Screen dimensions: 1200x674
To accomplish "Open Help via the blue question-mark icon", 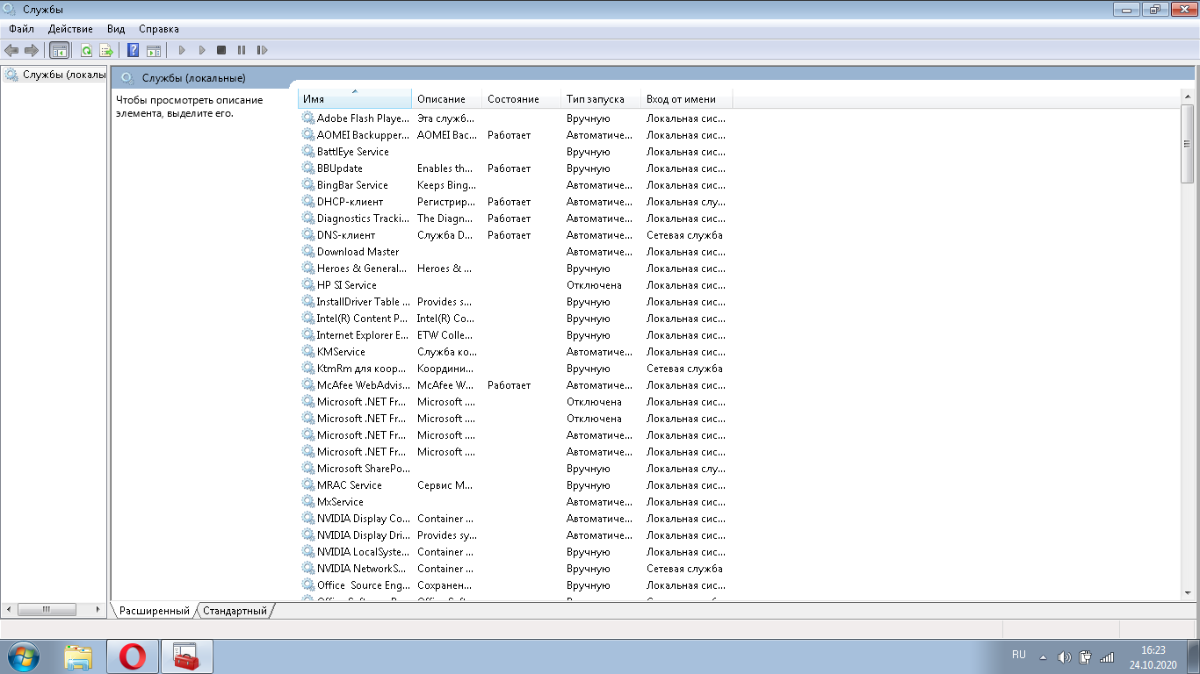I will click(x=133, y=50).
